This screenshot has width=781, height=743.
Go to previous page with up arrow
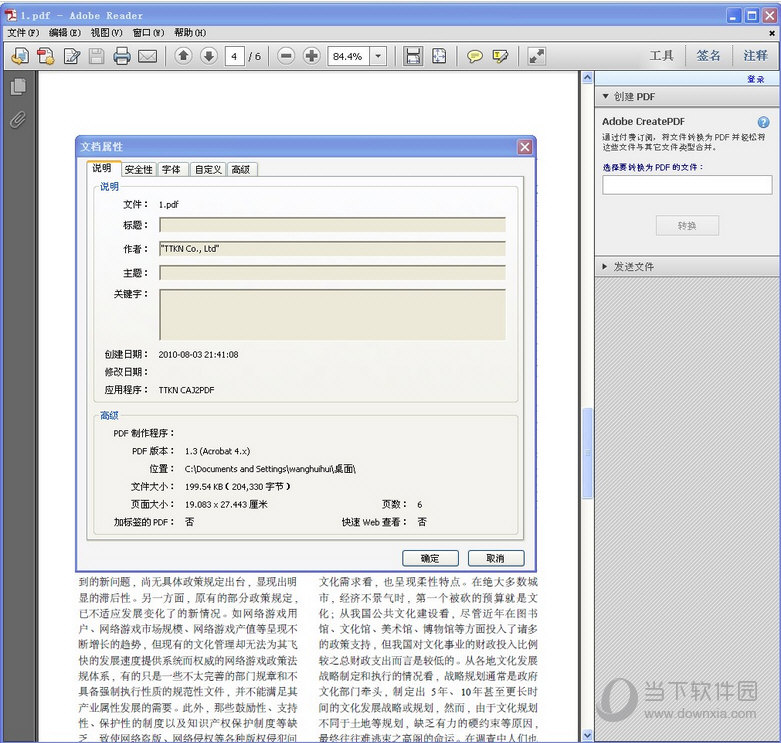(183, 56)
